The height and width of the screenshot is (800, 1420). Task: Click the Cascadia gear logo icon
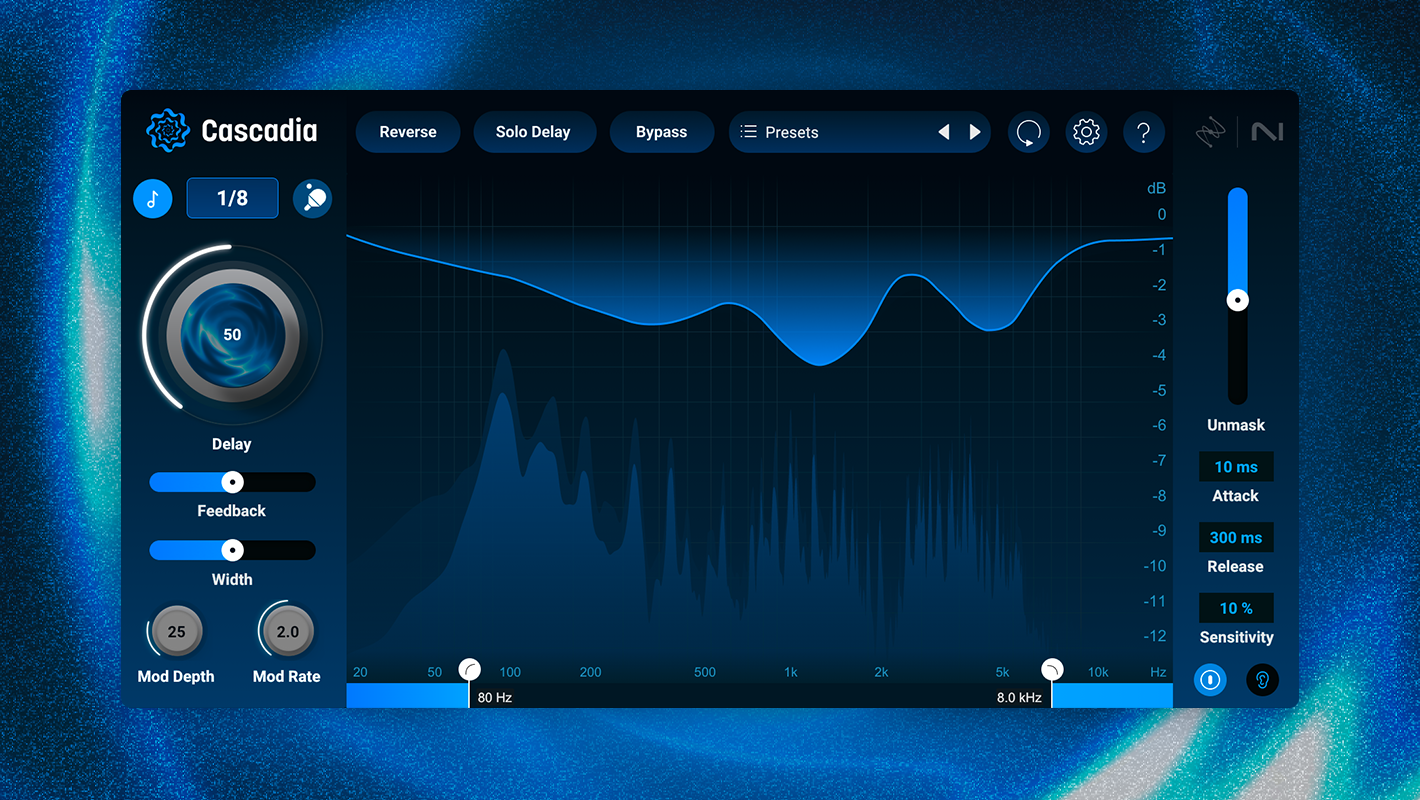tap(167, 130)
